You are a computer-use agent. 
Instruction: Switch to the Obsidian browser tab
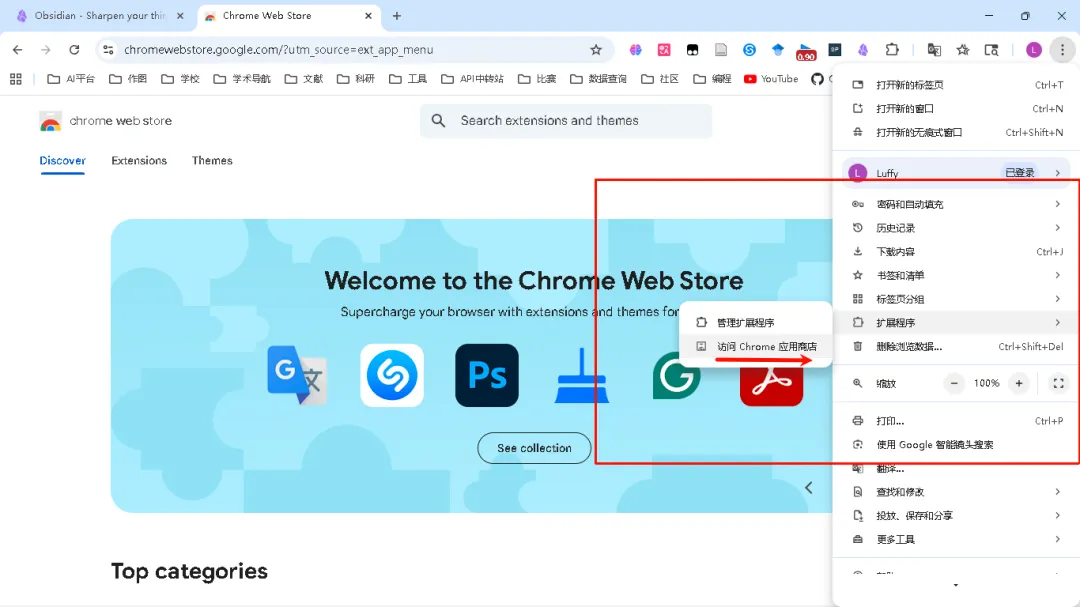coord(100,16)
